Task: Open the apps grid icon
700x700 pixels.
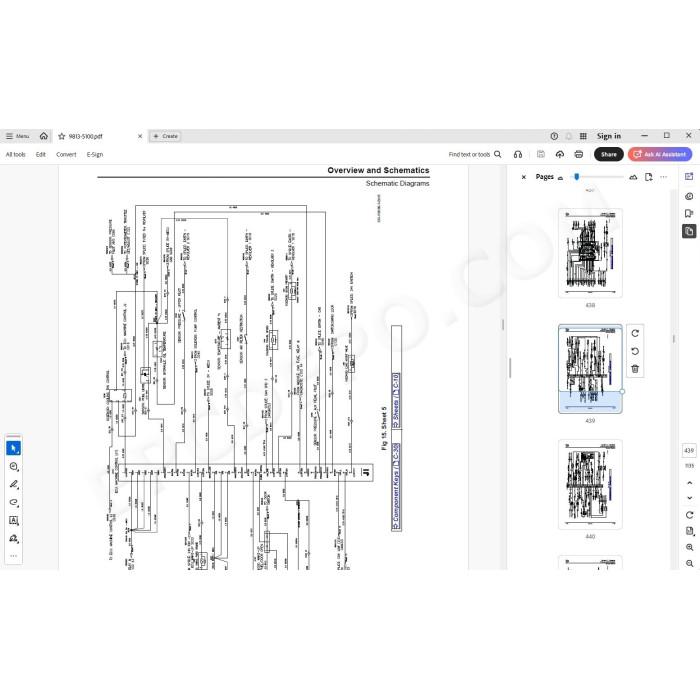Action: pyautogui.click(x=583, y=136)
